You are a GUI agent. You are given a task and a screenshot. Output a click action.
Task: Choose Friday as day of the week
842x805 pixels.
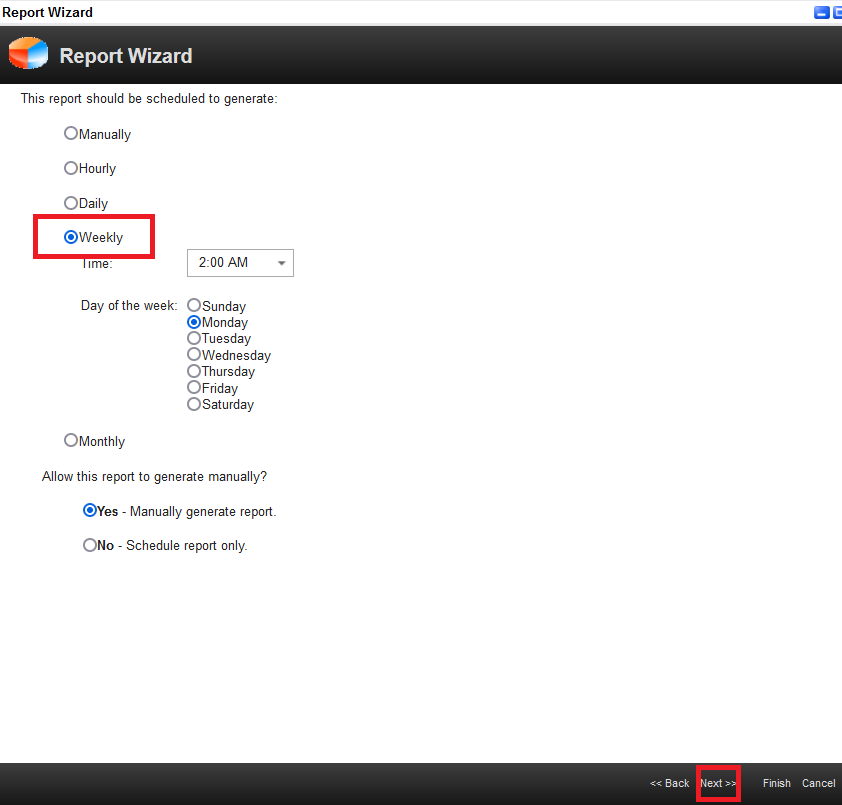[x=194, y=387]
